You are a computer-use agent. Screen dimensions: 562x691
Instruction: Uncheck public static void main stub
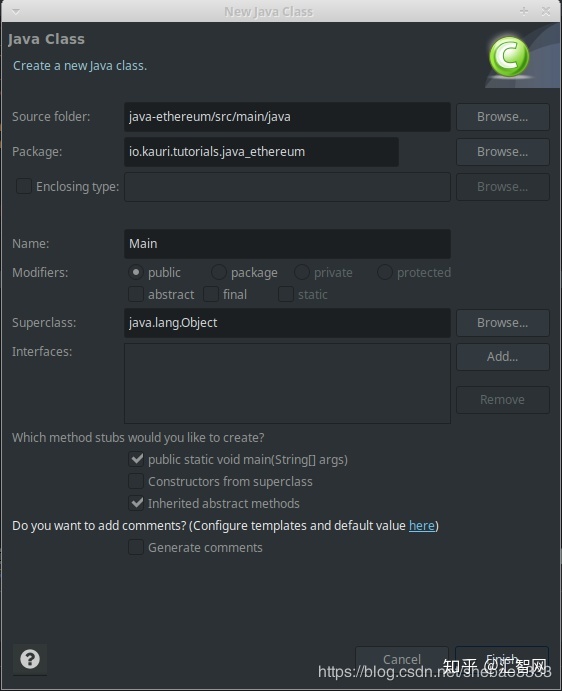coord(136,459)
